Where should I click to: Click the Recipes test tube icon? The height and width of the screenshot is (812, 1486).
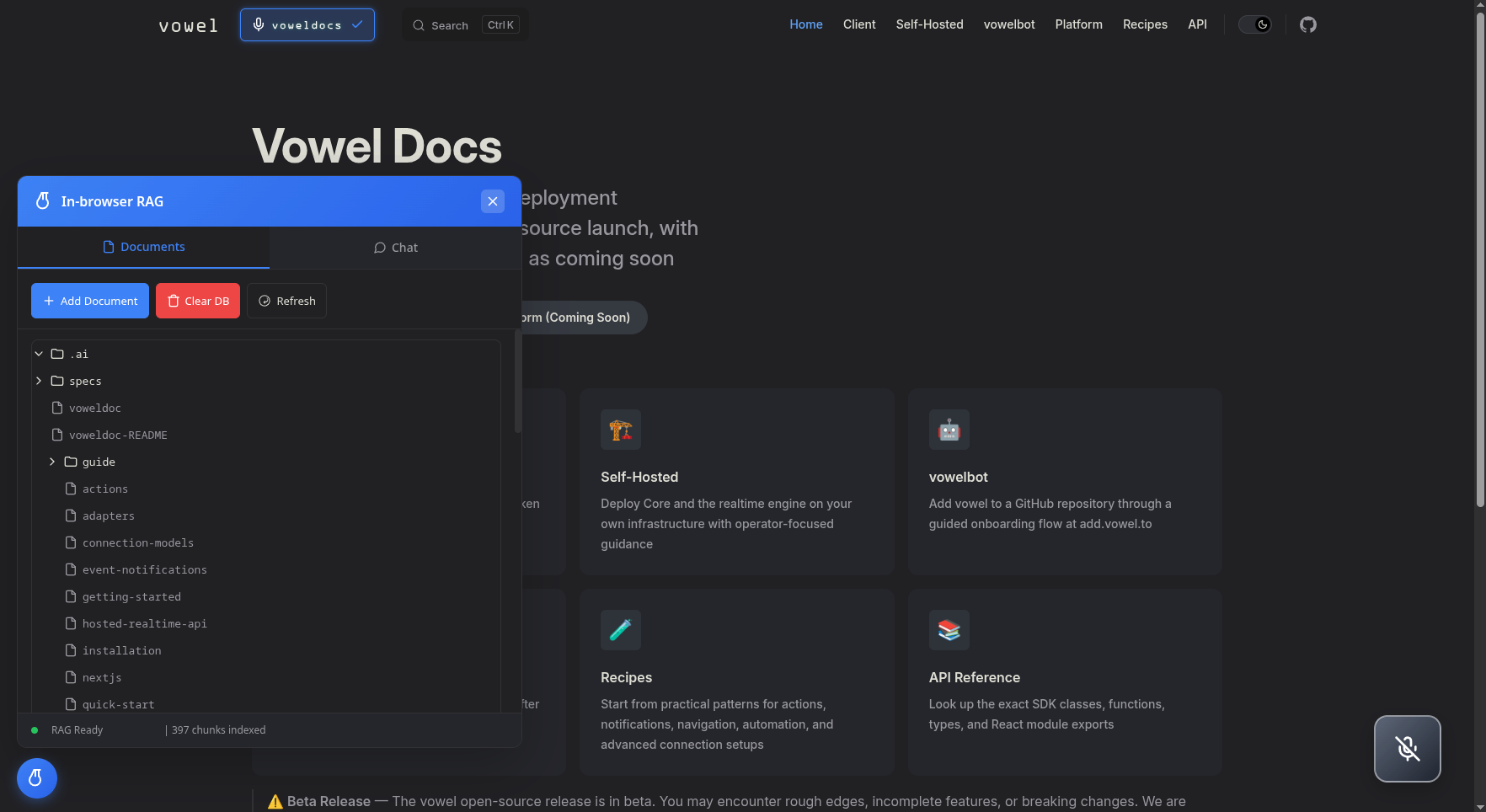pos(621,630)
